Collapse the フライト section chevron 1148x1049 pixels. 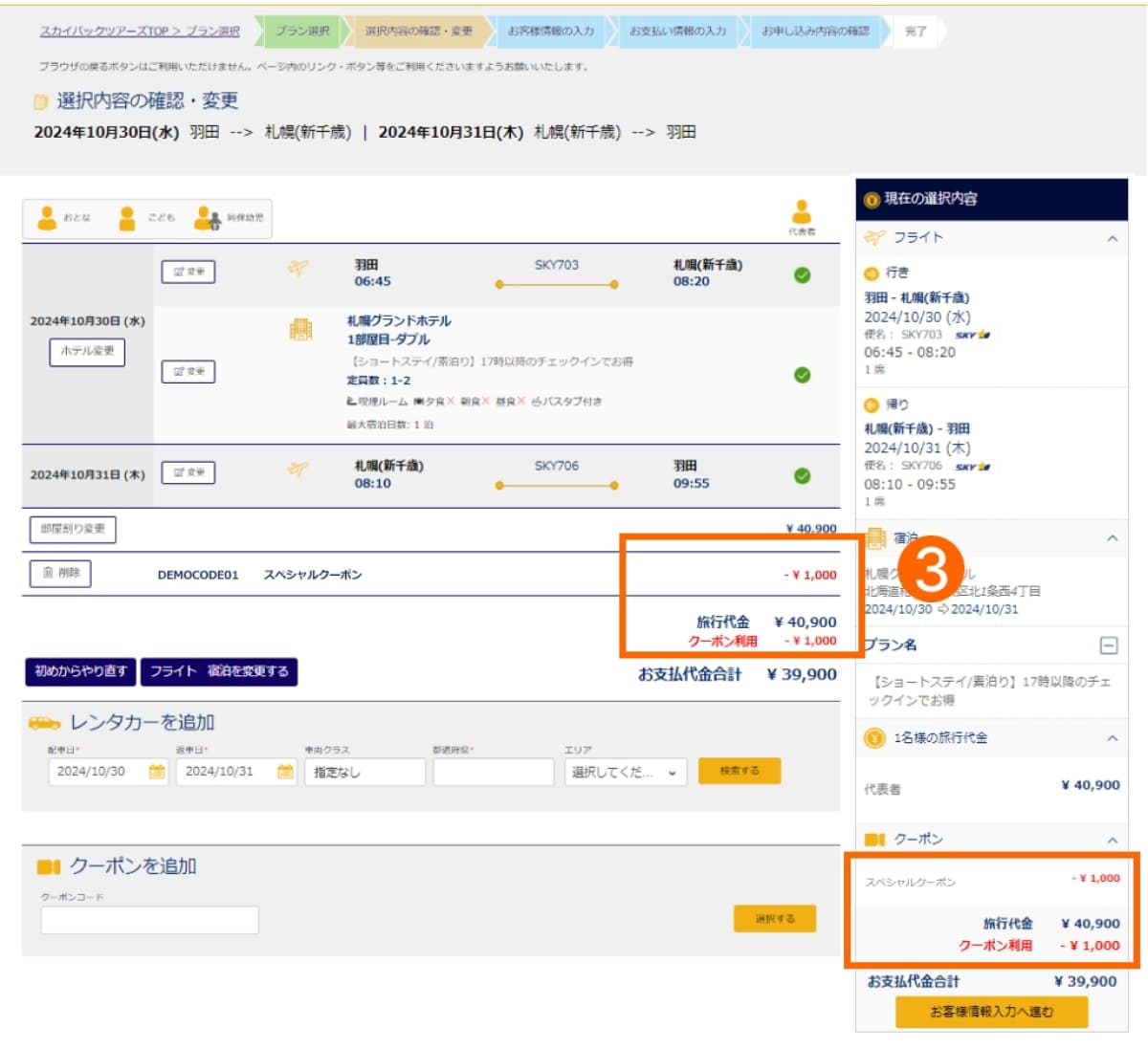coord(1112,239)
